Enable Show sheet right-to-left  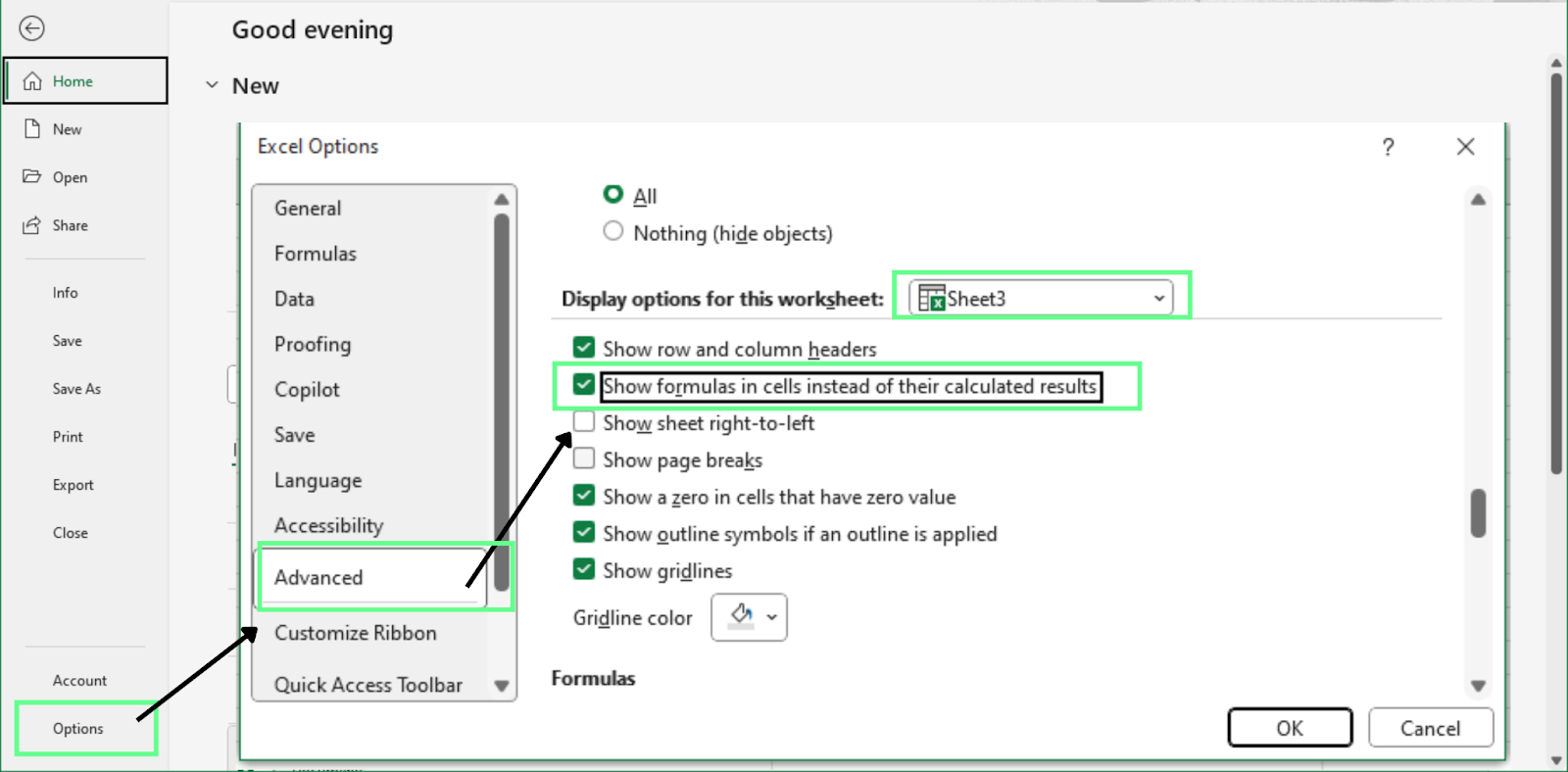584,421
